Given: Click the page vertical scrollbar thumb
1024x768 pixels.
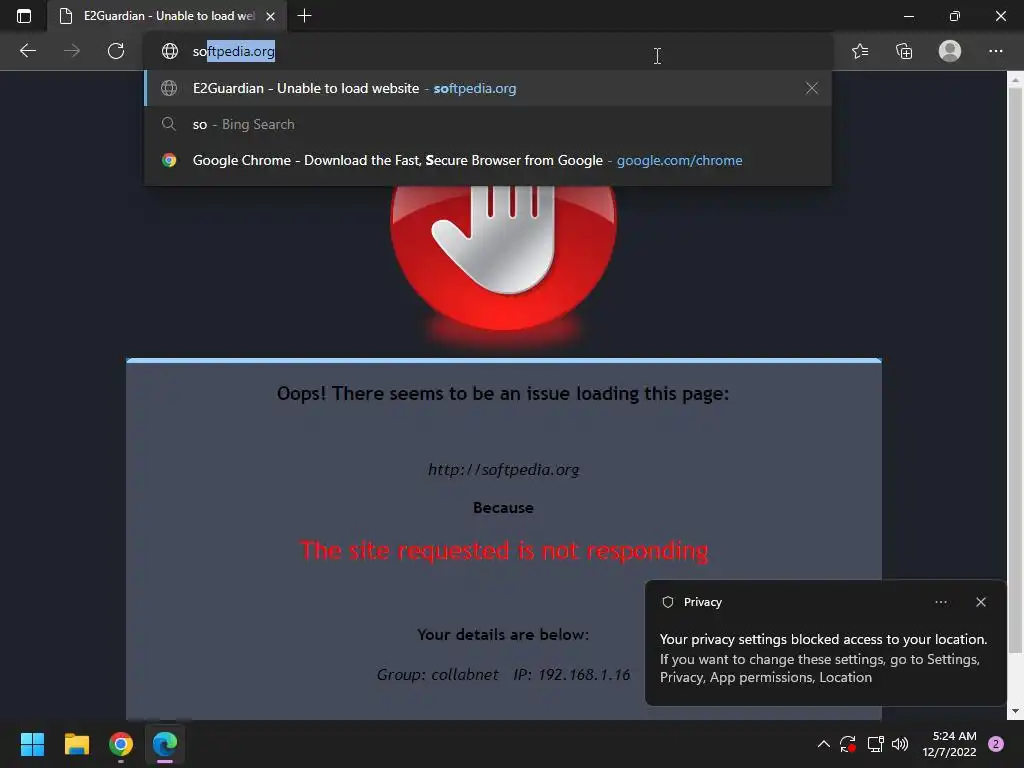Looking at the screenshot, I should (1015, 371).
